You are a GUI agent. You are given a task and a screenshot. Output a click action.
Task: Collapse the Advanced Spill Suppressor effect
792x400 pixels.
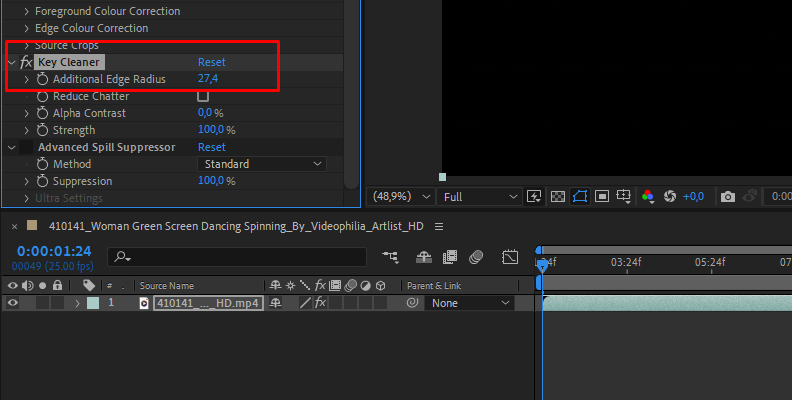coord(12,147)
